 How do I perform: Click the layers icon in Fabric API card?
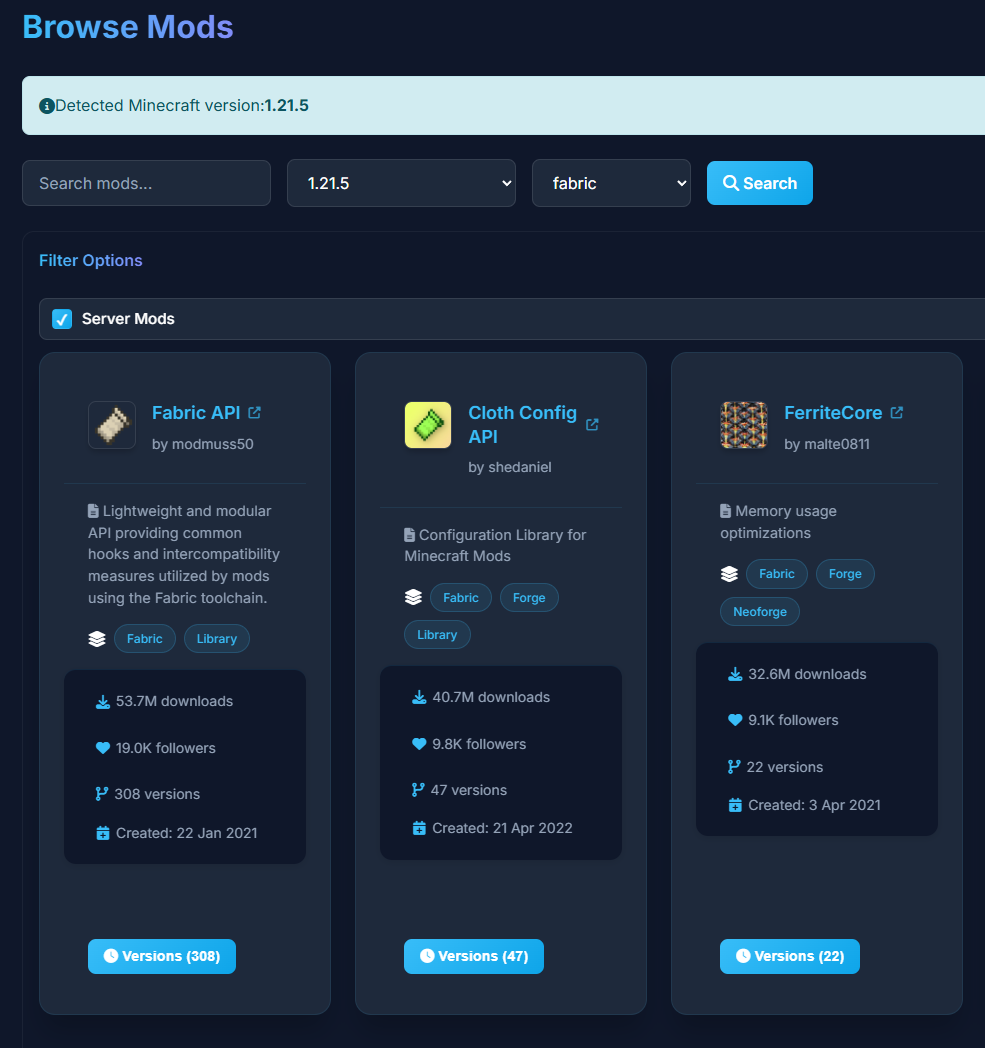click(97, 639)
